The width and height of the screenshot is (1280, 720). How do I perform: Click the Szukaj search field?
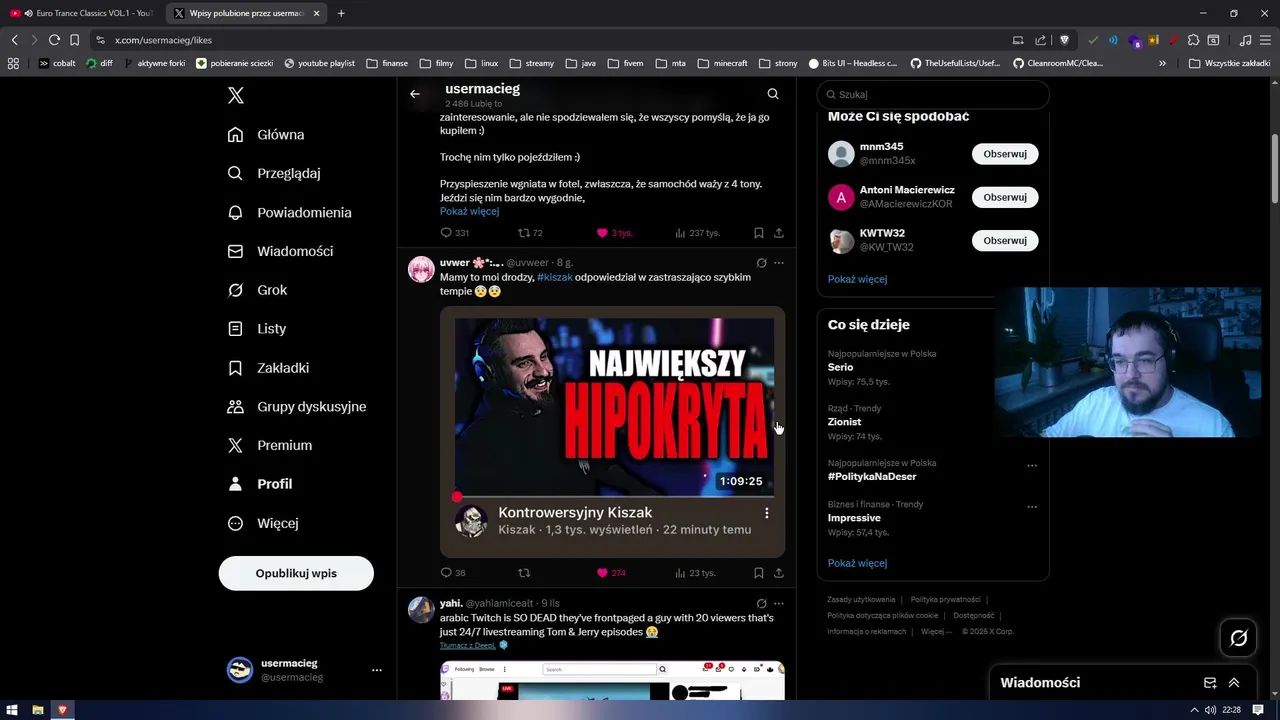click(x=933, y=94)
